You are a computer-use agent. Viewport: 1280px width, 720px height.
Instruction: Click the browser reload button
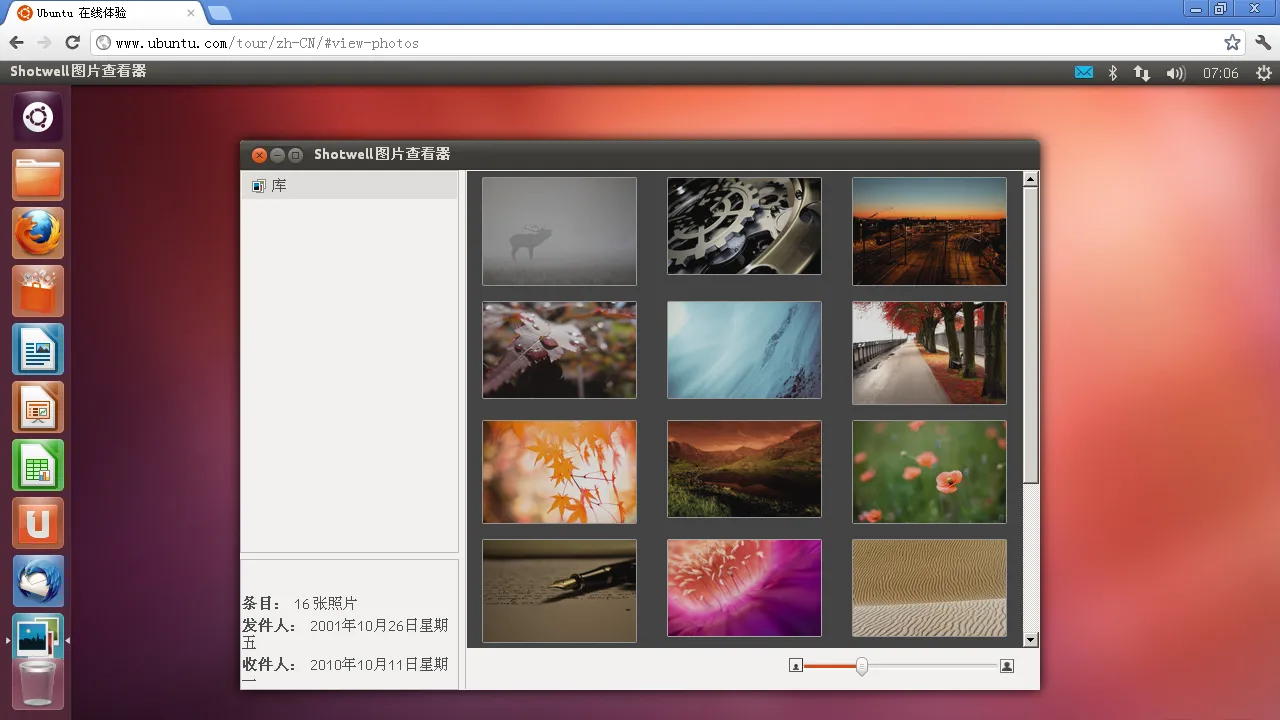72,42
